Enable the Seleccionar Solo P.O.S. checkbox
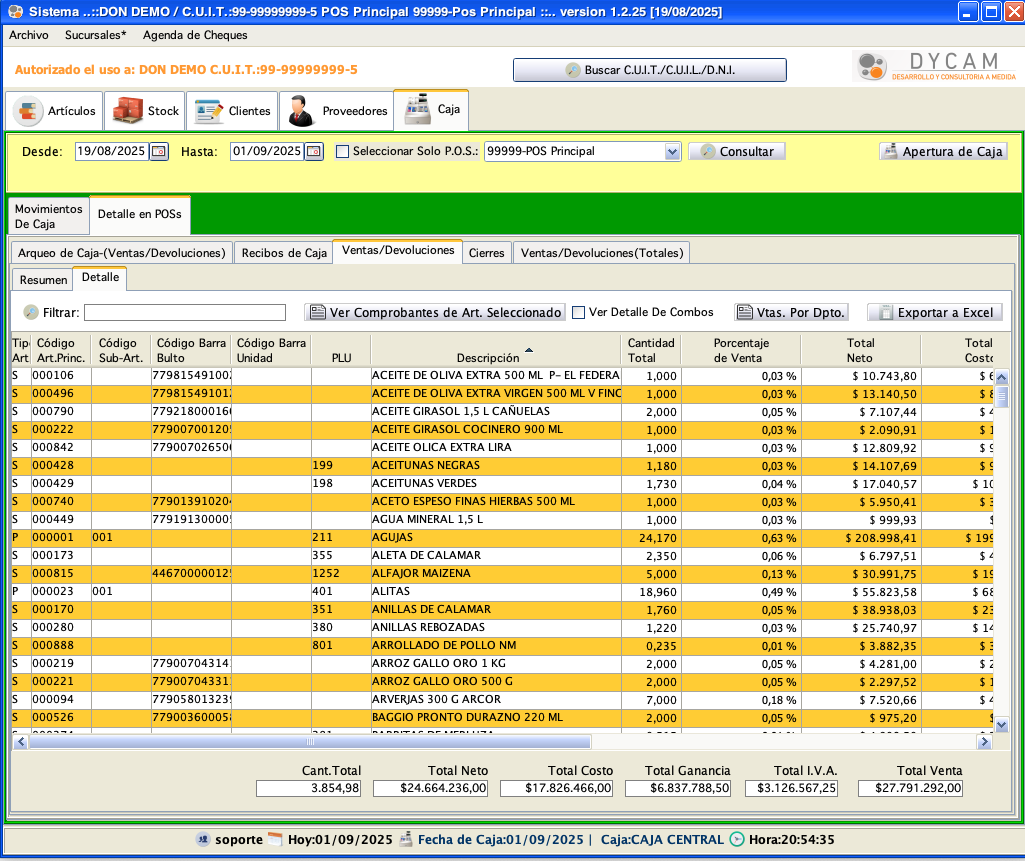Screen dimensions: 1025x861 coord(343,152)
